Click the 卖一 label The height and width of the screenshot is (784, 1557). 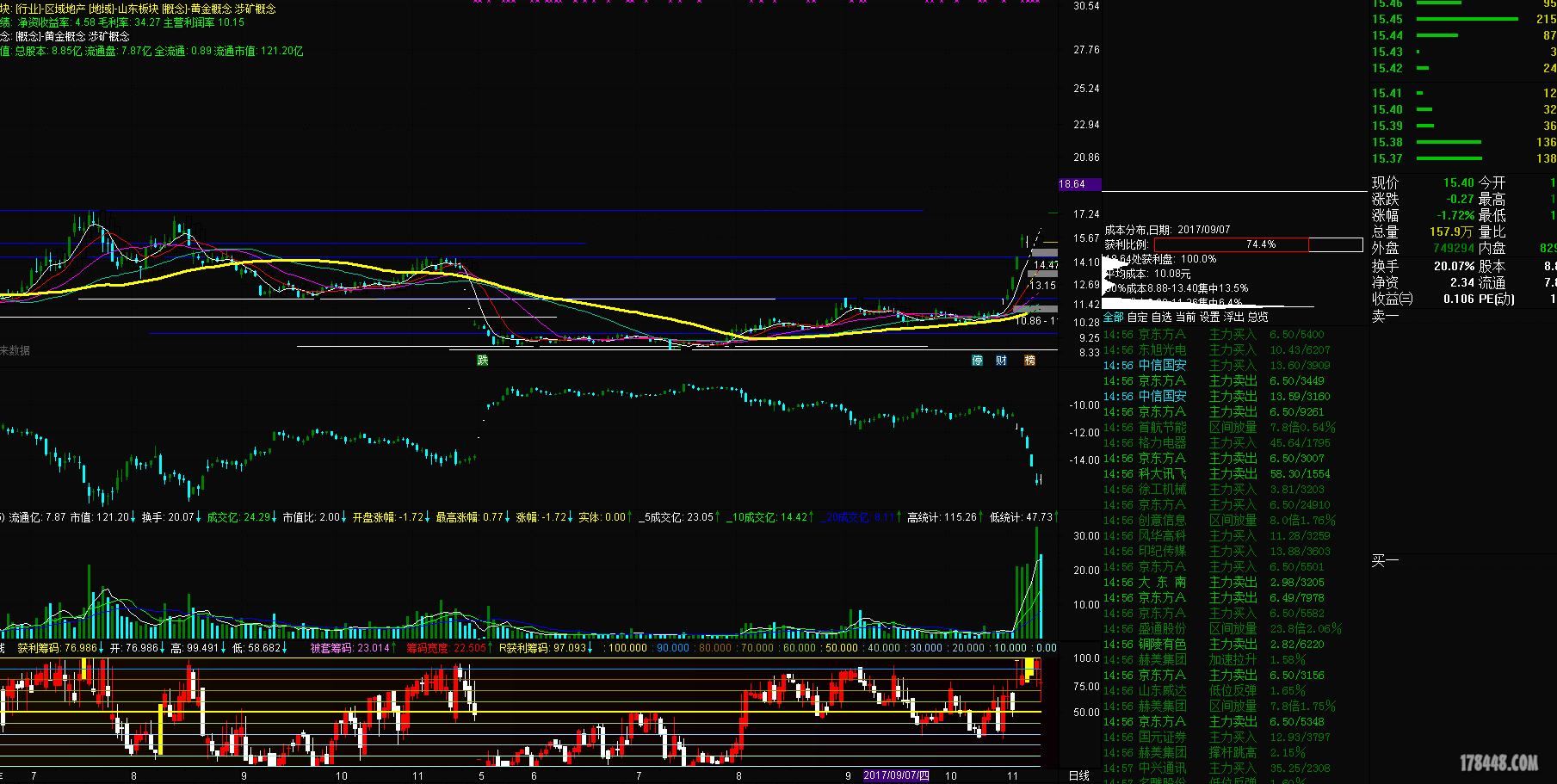click(1385, 316)
